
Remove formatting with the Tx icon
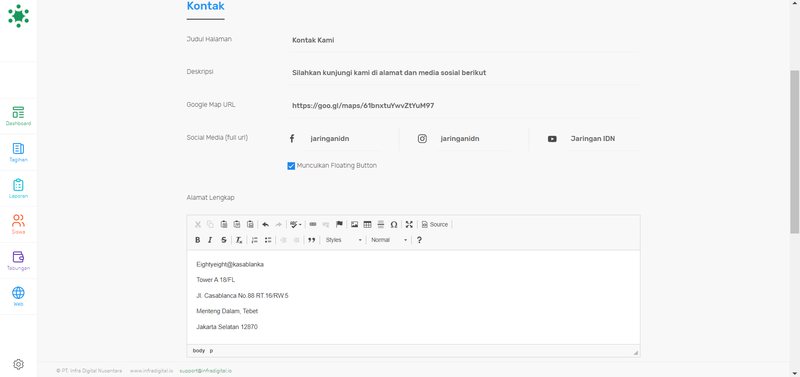click(239, 240)
